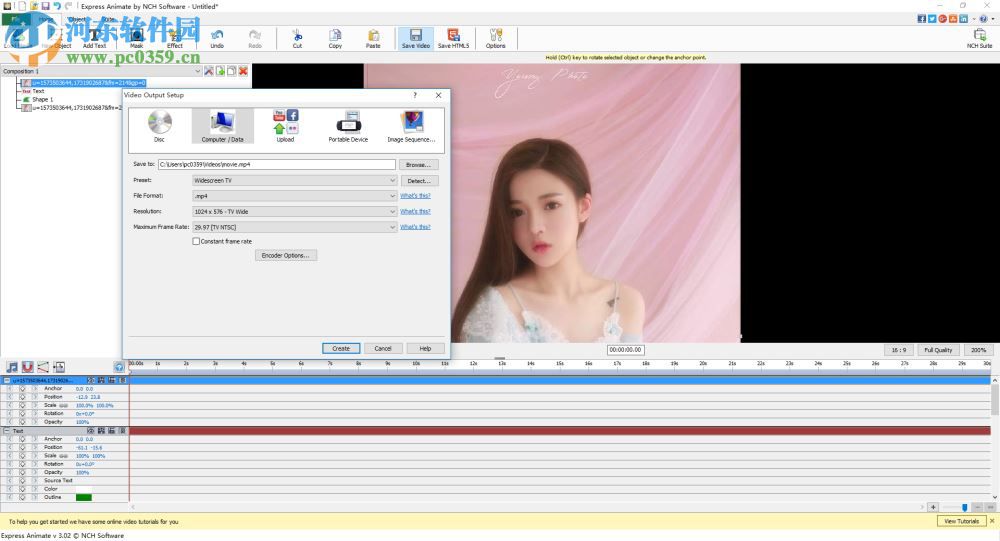The height and width of the screenshot is (541, 1000).
Task: Click the duplicate composition icon
Action: tap(232, 71)
